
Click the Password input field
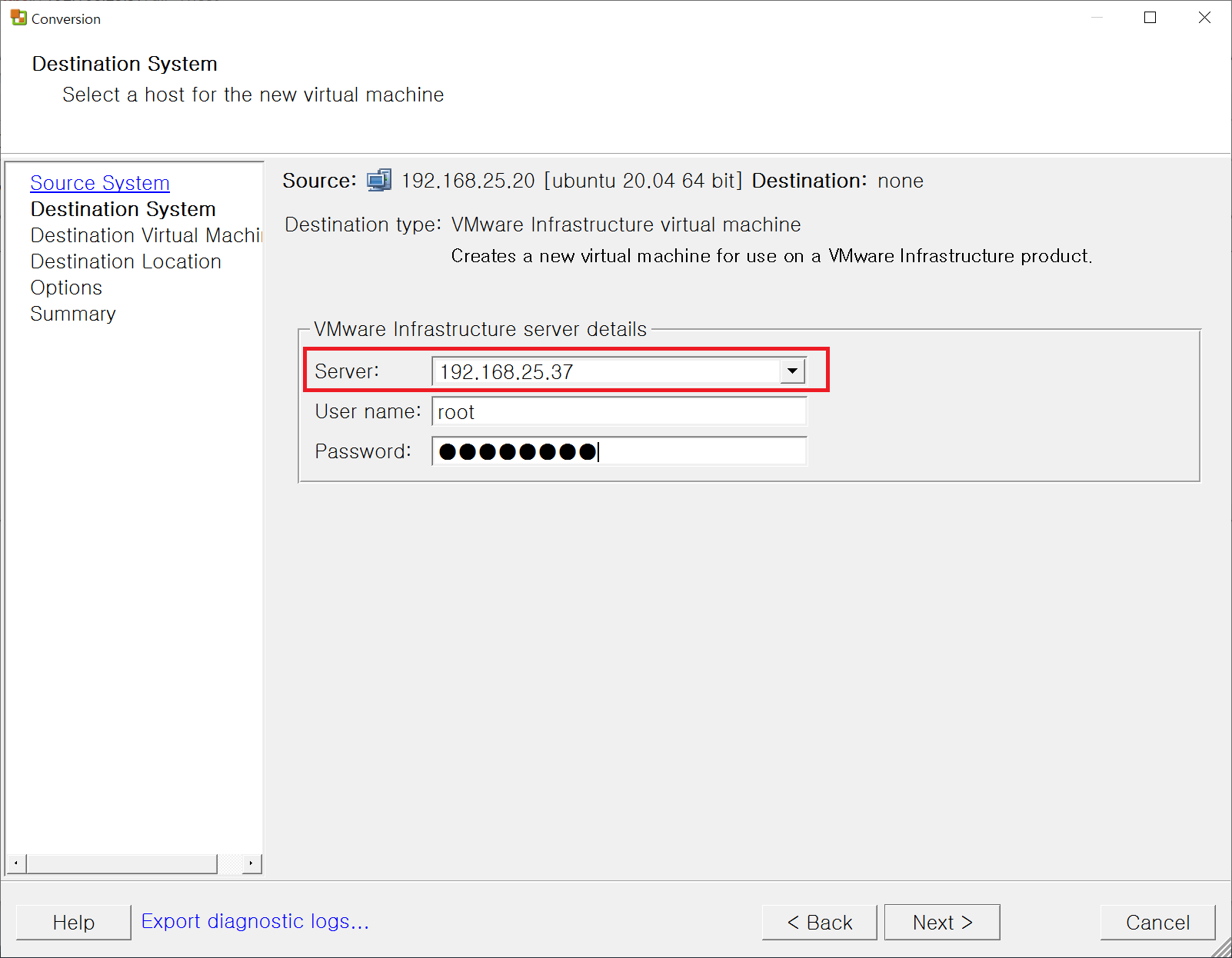tap(619, 451)
